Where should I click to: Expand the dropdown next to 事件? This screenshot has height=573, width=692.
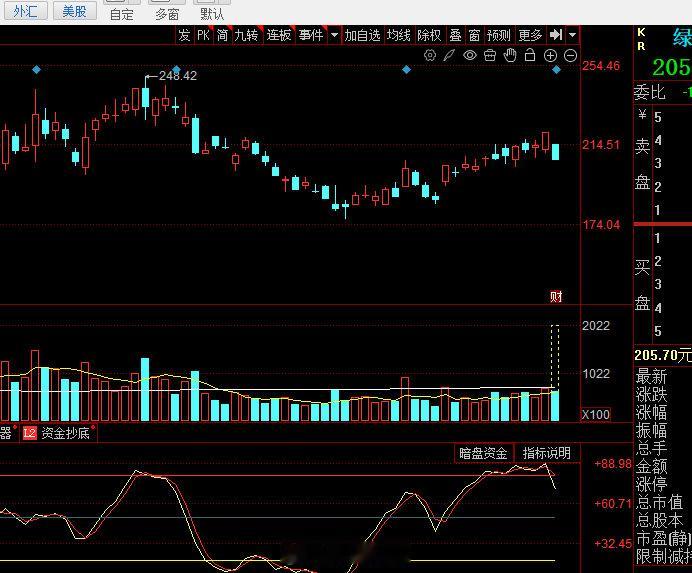point(335,35)
